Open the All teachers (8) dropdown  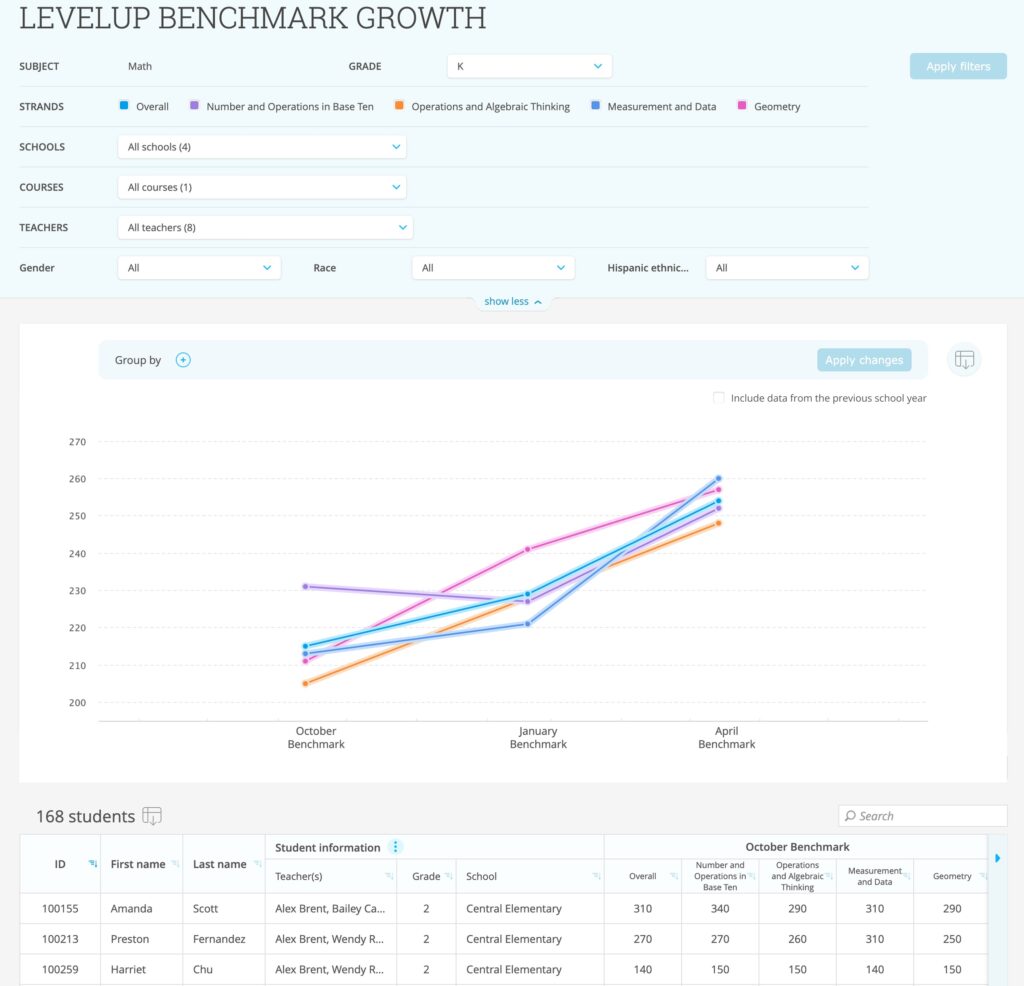pyautogui.click(x=265, y=227)
